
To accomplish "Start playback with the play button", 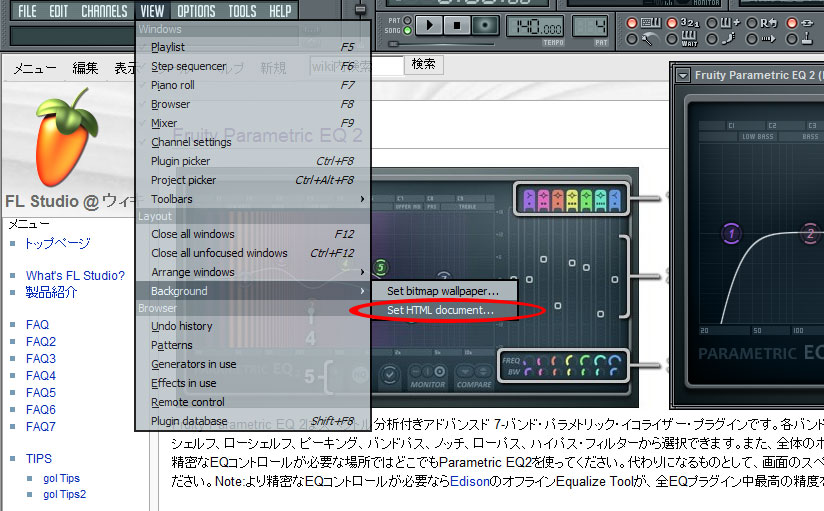I will [429, 25].
